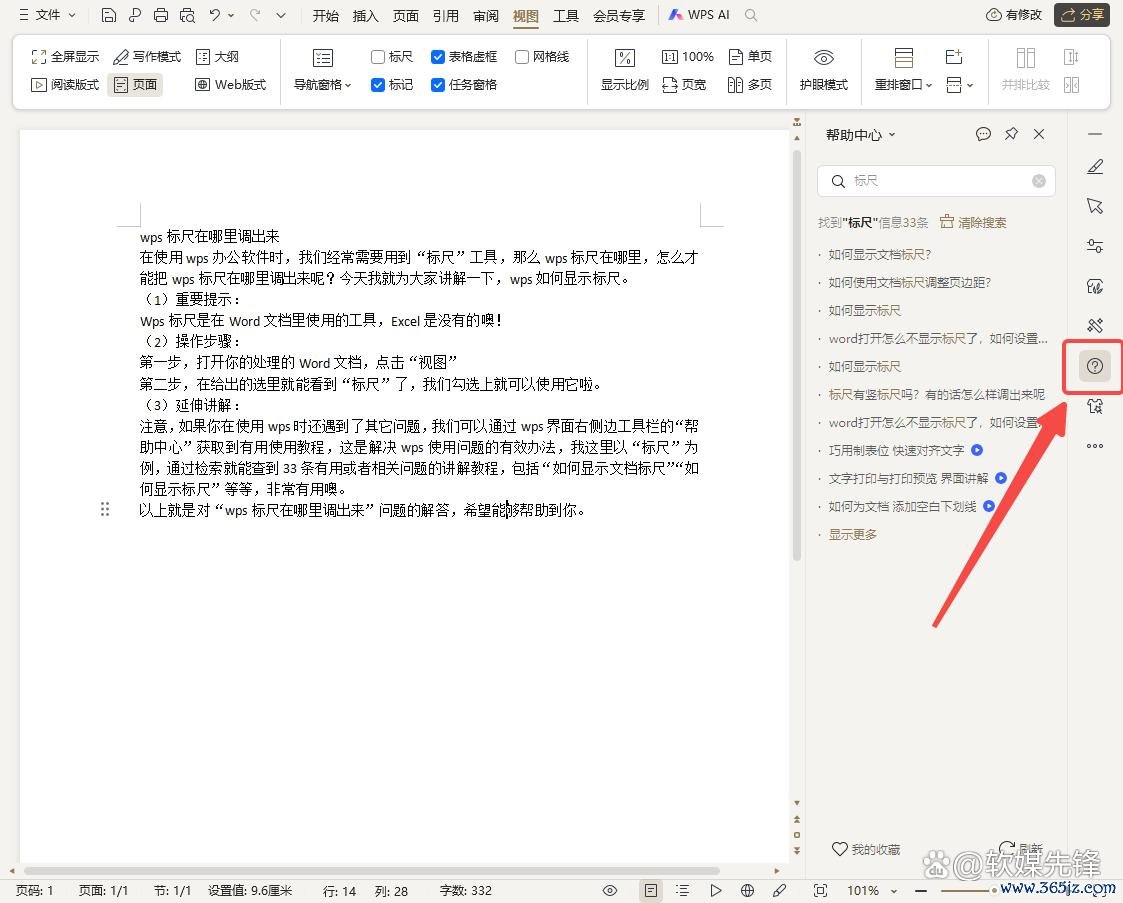Open the help center question mark icon
Viewport: 1123px width, 903px height.
click(x=1094, y=366)
